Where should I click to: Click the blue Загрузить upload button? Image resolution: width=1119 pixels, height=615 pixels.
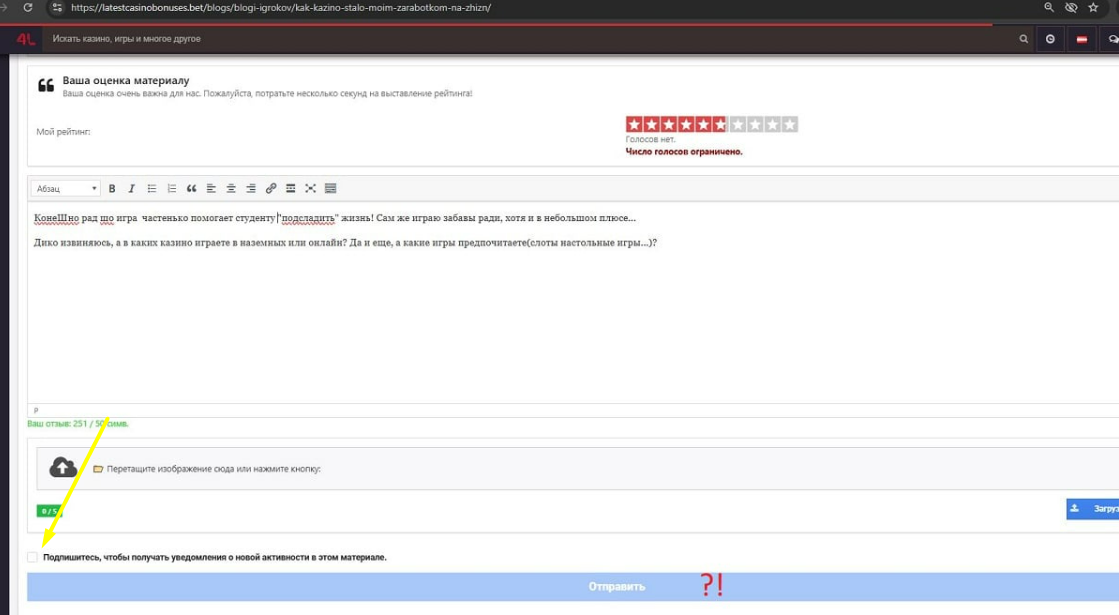(x=1093, y=509)
